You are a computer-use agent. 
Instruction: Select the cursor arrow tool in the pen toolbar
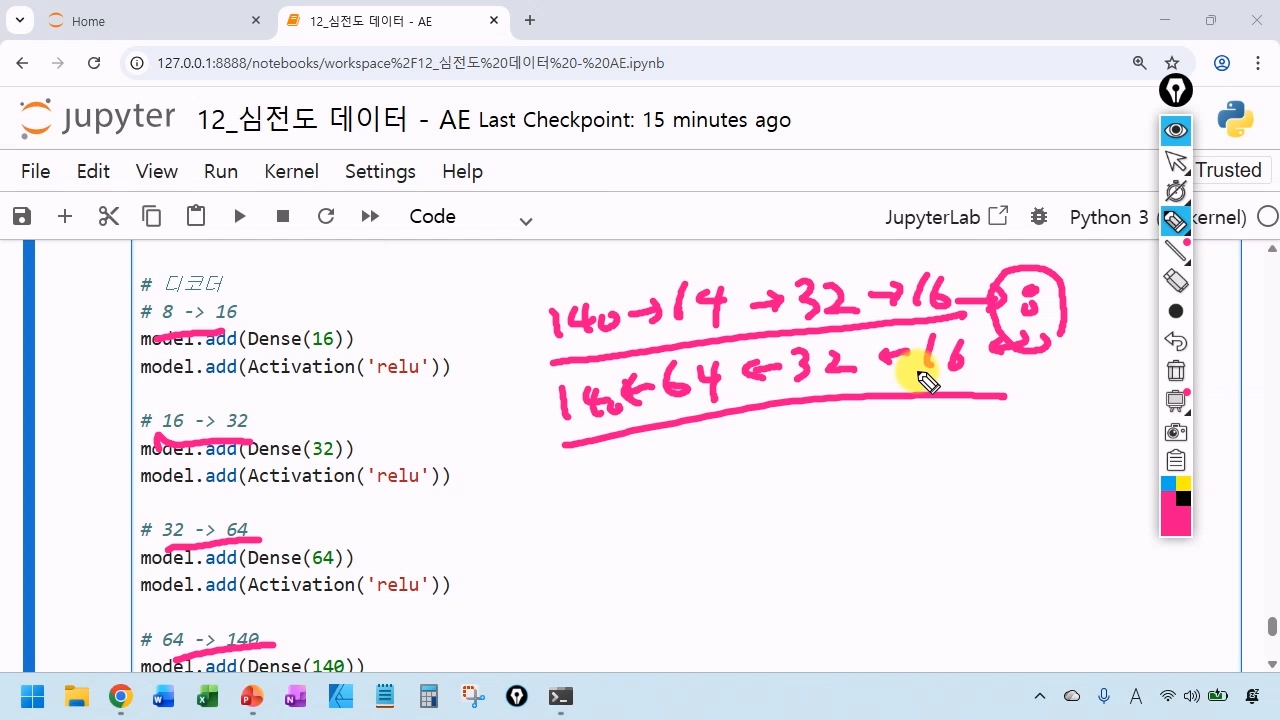[1176, 162]
